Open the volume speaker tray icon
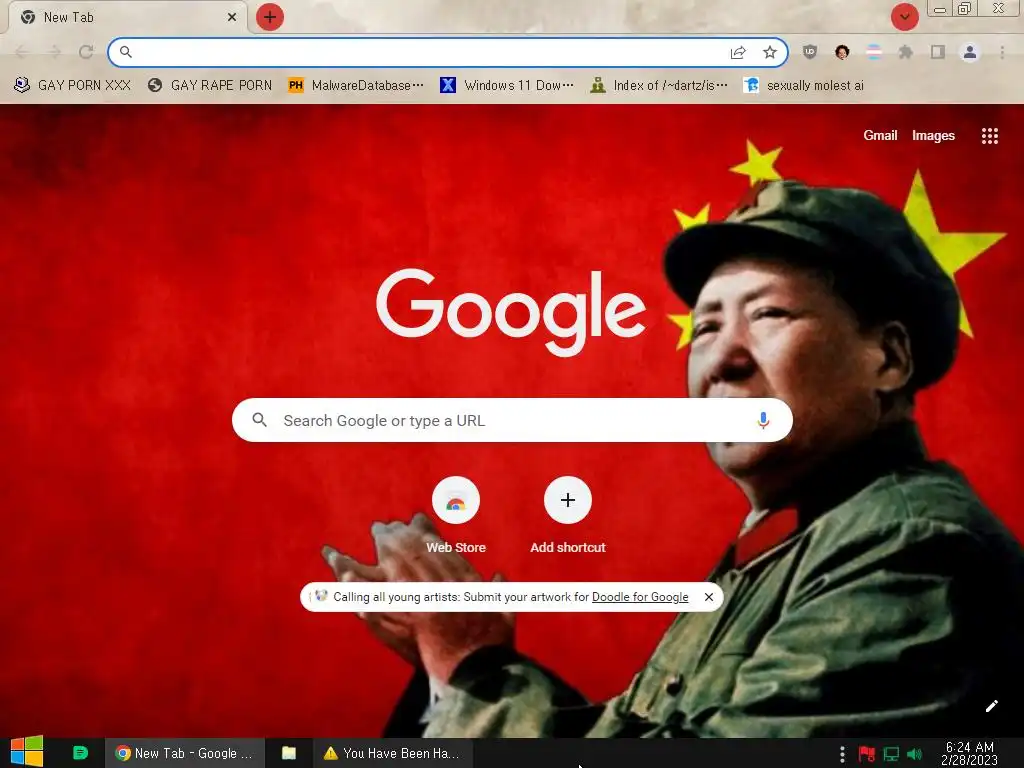Viewport: 1024px width, 768px height. pos(914,754)
